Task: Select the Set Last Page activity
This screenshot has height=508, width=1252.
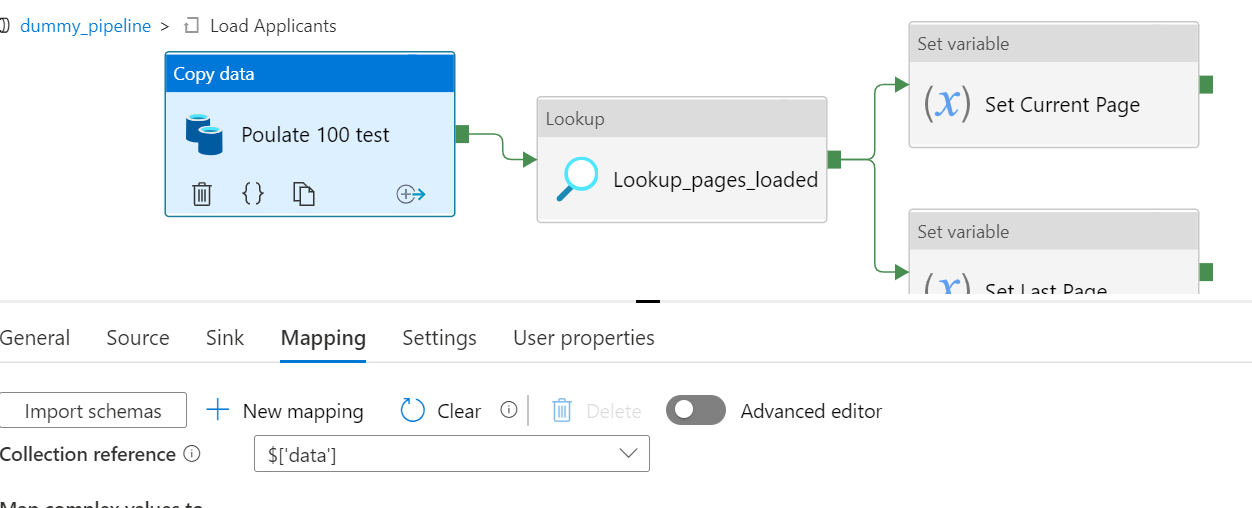Action: (1053, 252)
